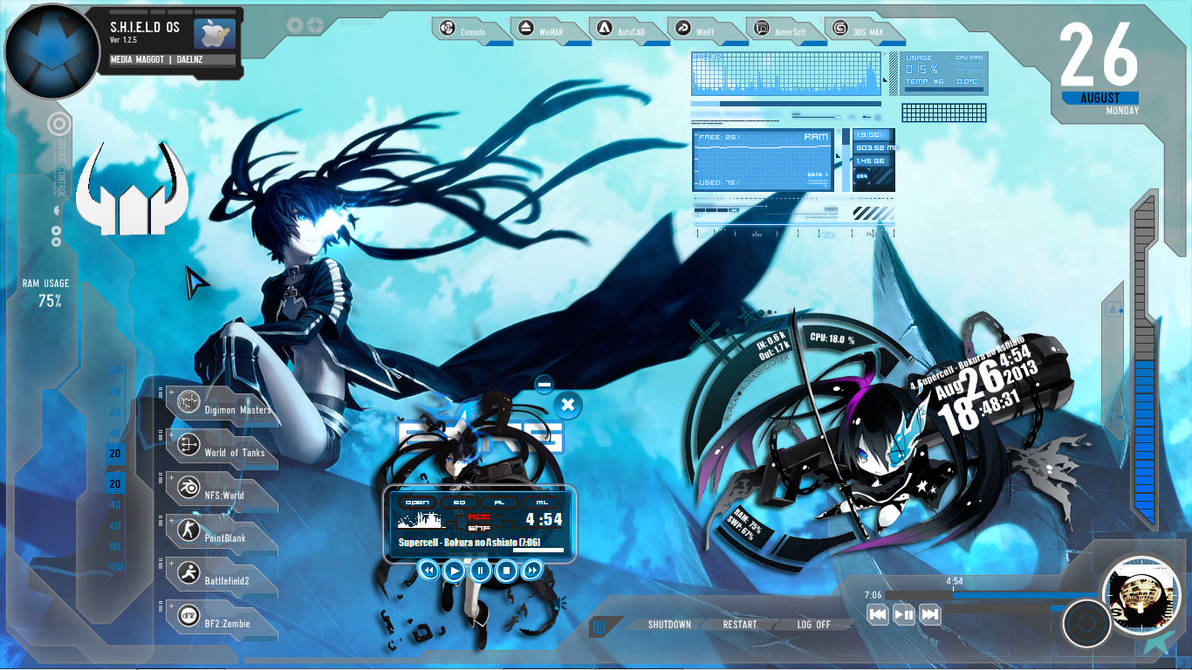Open World of Tanks game shortcut
The width and height of the screenshot is (1192, 670).
point(222,447)
